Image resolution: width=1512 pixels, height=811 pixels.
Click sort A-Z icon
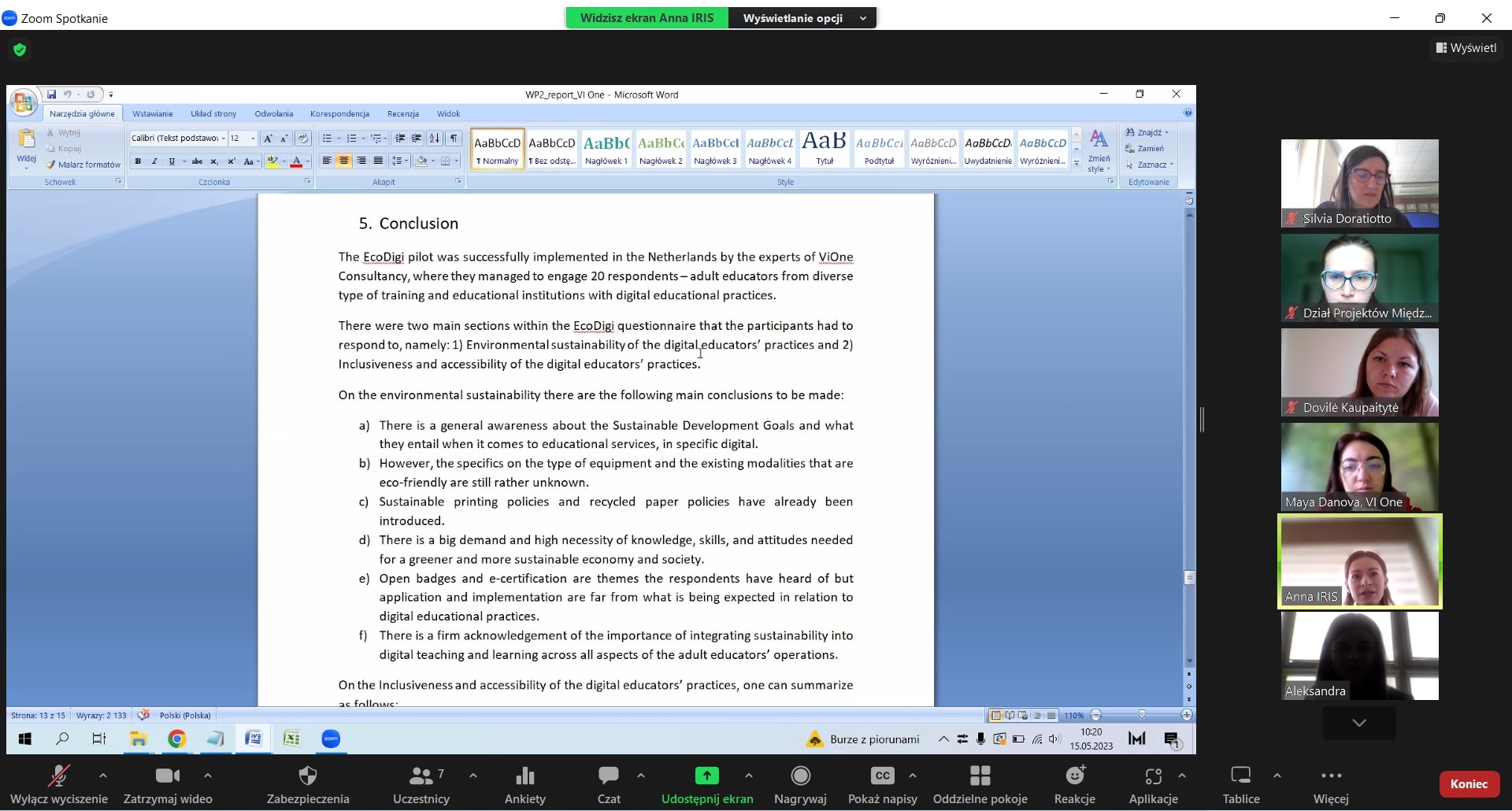coord(434,139)
